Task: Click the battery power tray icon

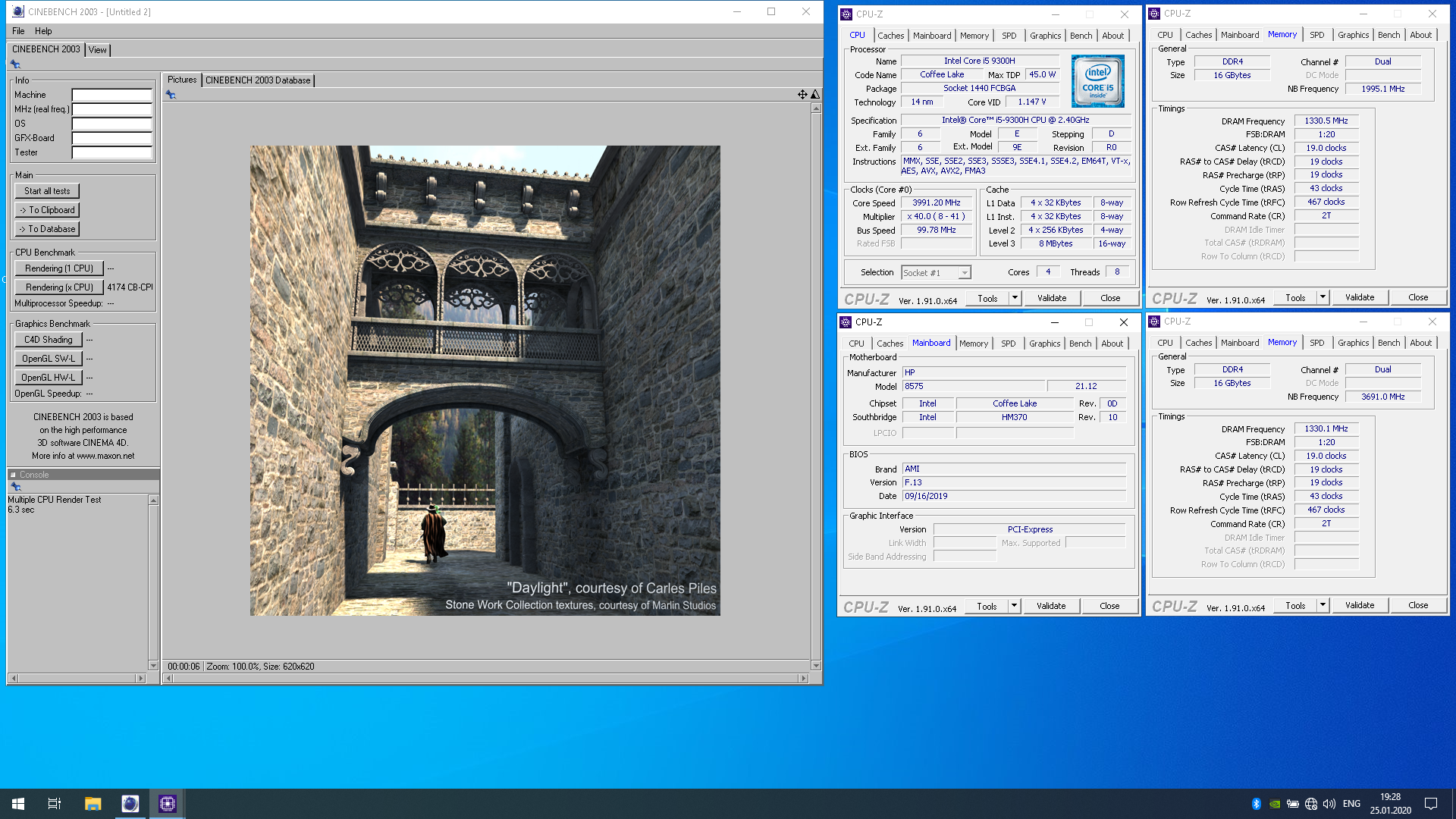Action: coord(1293,804)
